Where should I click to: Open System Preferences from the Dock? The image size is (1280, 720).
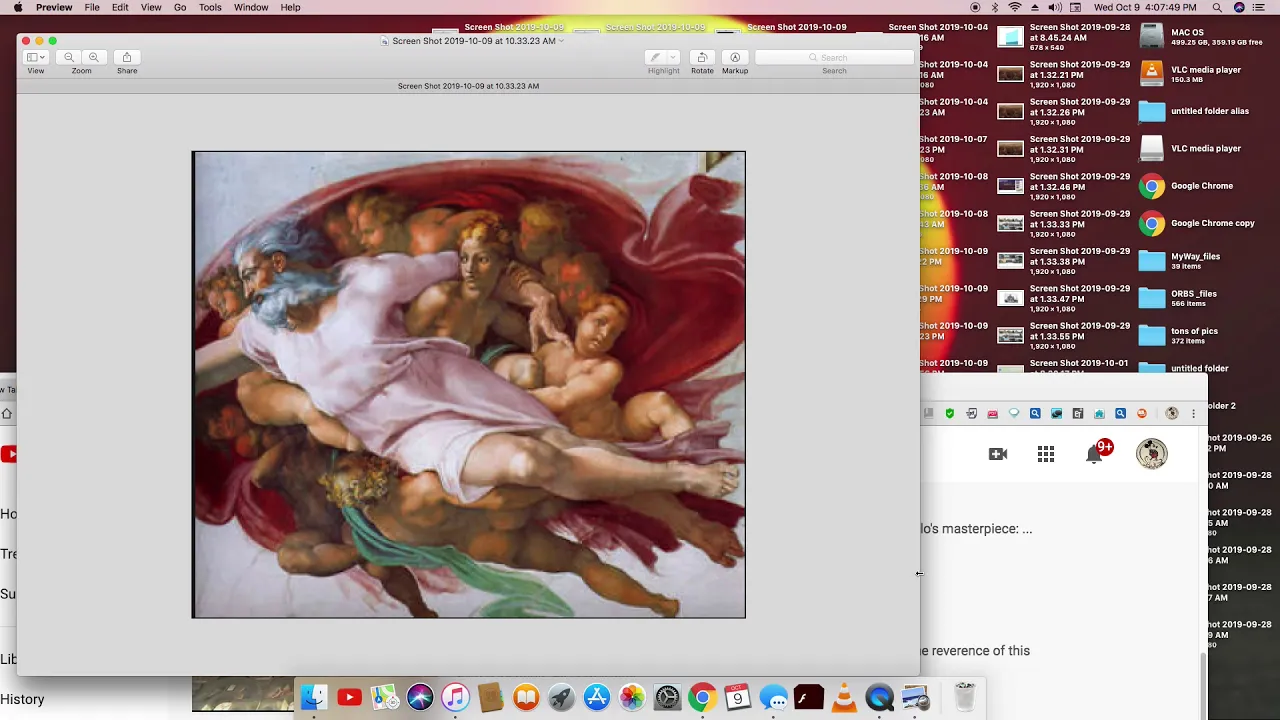tap(667, 697)
